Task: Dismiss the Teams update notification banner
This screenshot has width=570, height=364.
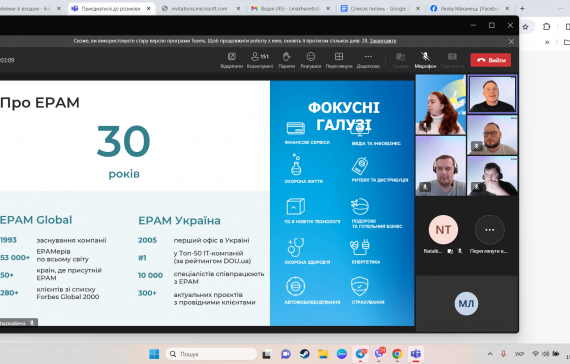Action: 511,41
